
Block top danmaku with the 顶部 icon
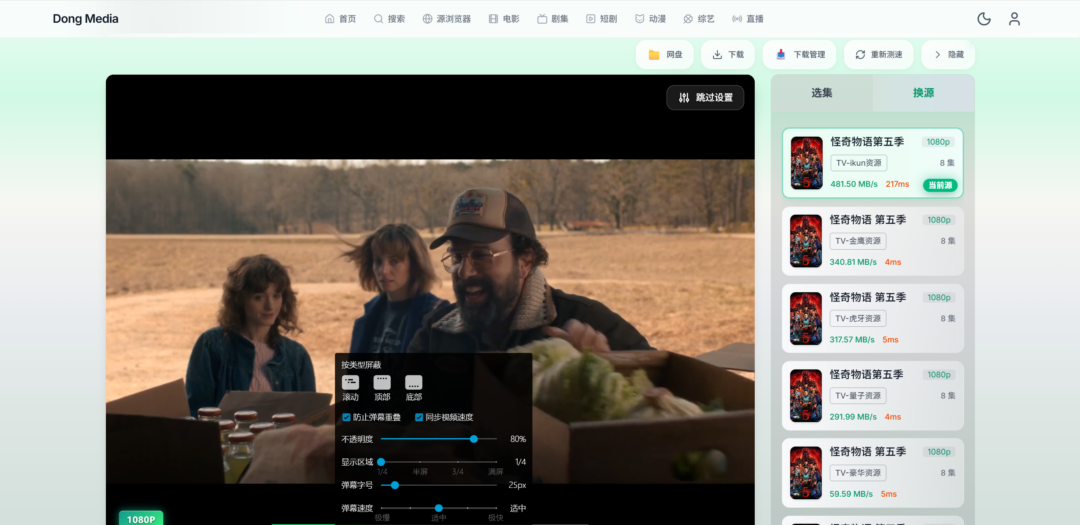(382, 382)
